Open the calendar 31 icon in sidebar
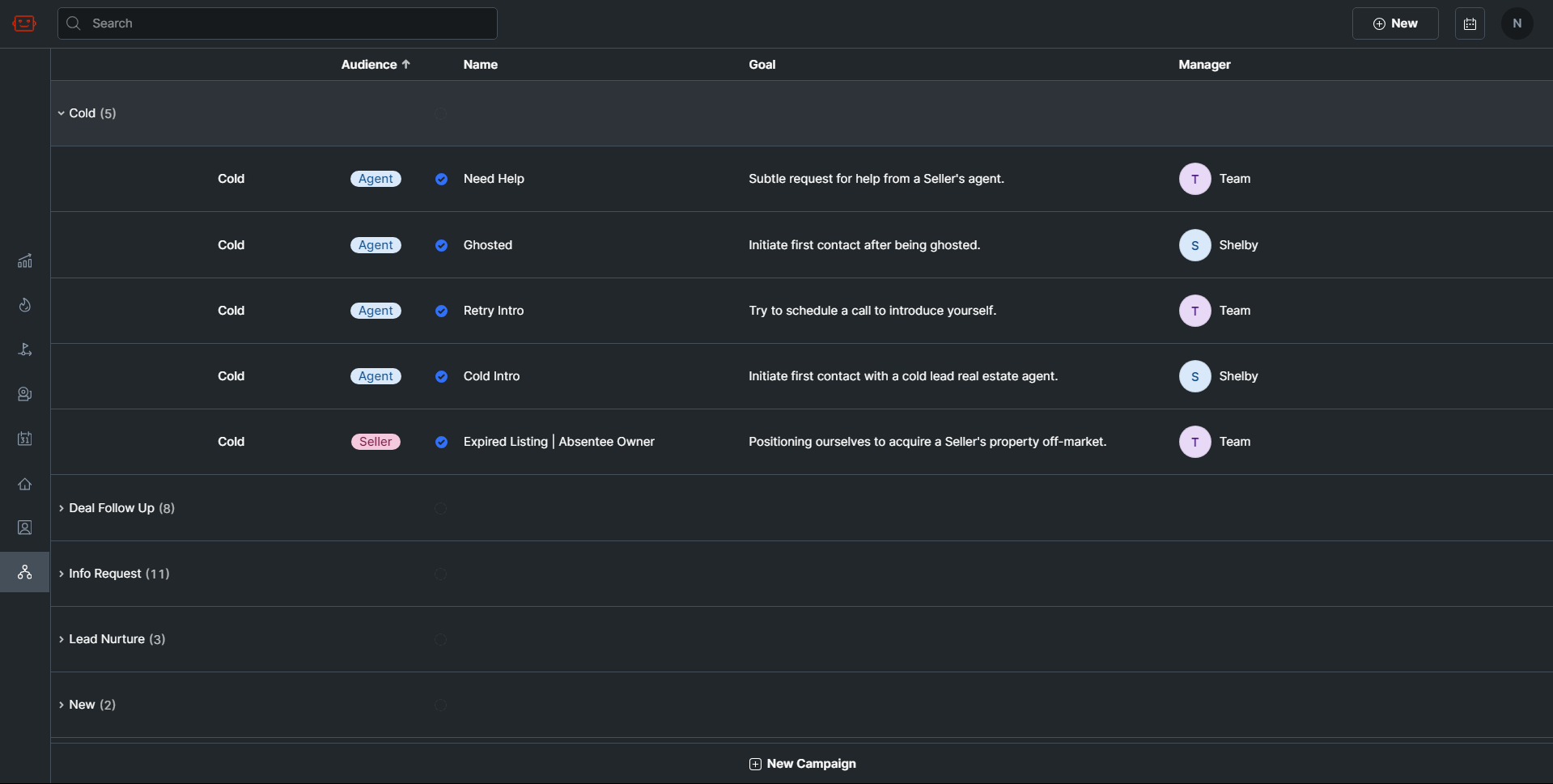1553x784 pixels. pos(25,439)
